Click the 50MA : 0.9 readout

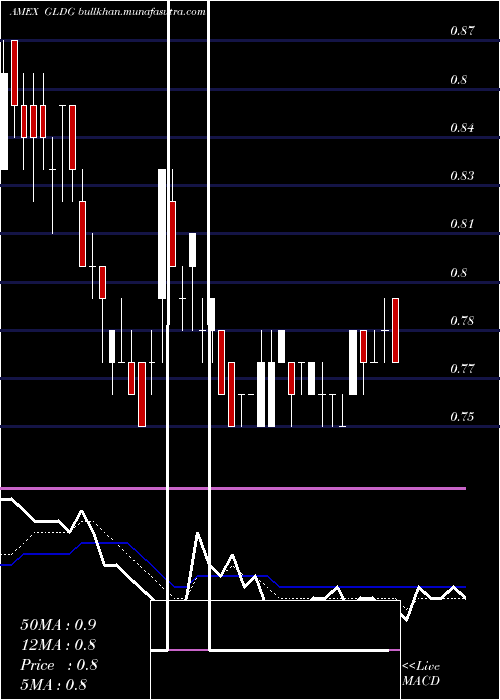tap(58, 625)
